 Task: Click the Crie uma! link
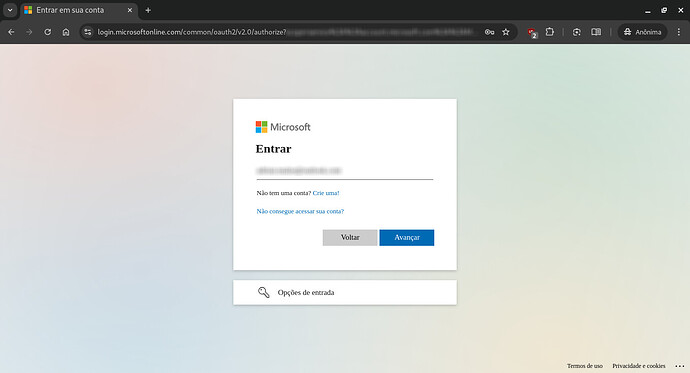point(326,193)
